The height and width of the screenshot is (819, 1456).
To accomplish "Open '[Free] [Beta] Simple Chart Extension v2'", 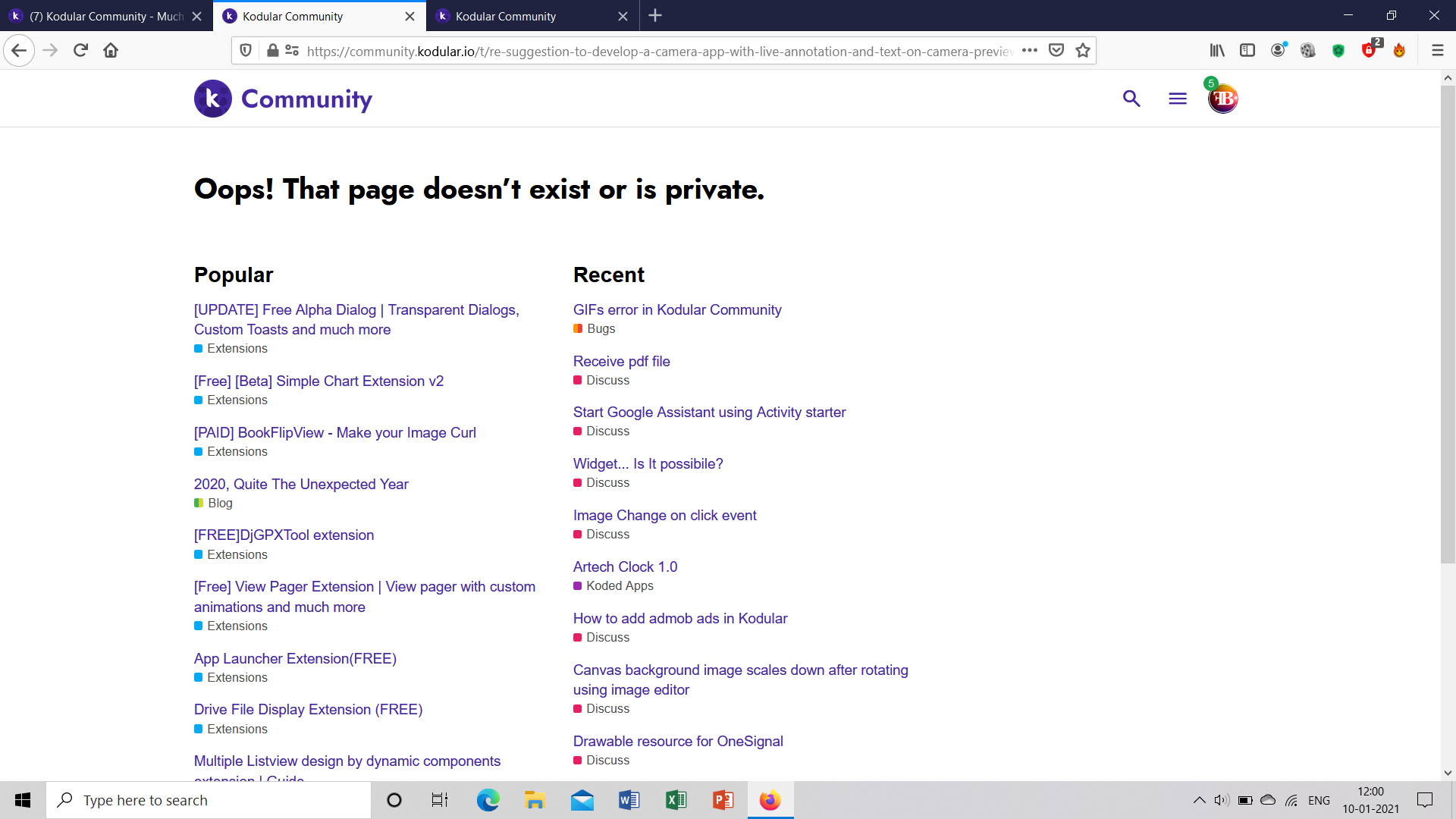I will pyautogui.click(x=318, y=381).
